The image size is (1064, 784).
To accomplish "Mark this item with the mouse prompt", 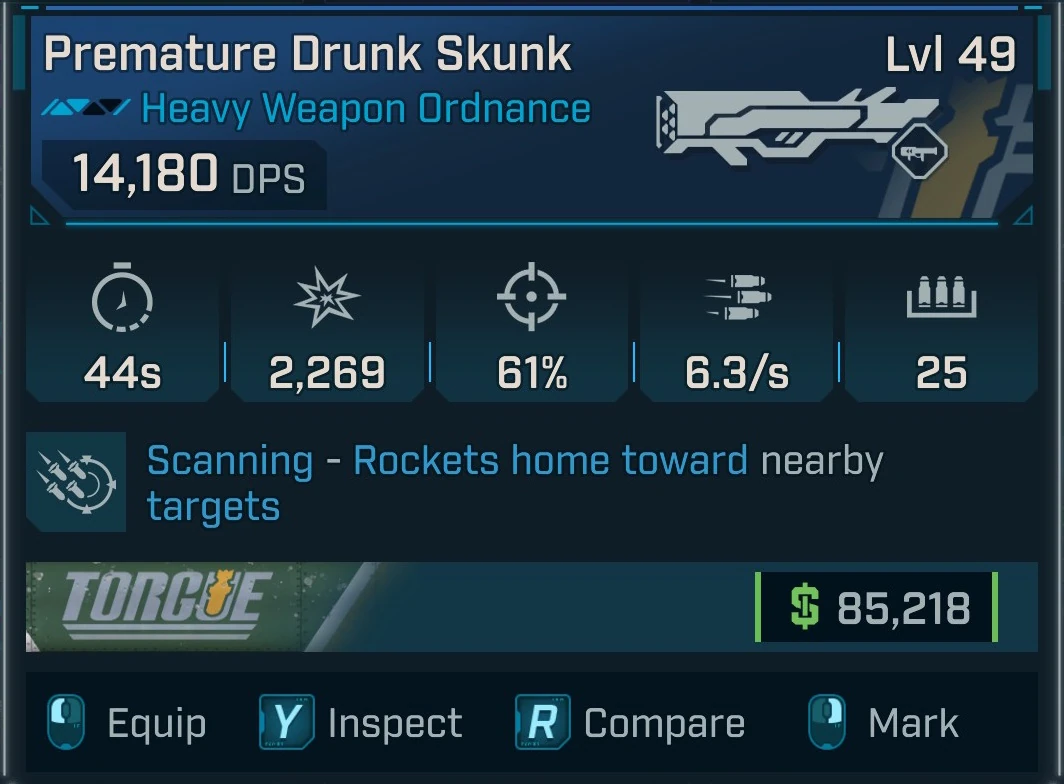I will tap(884, 723).
